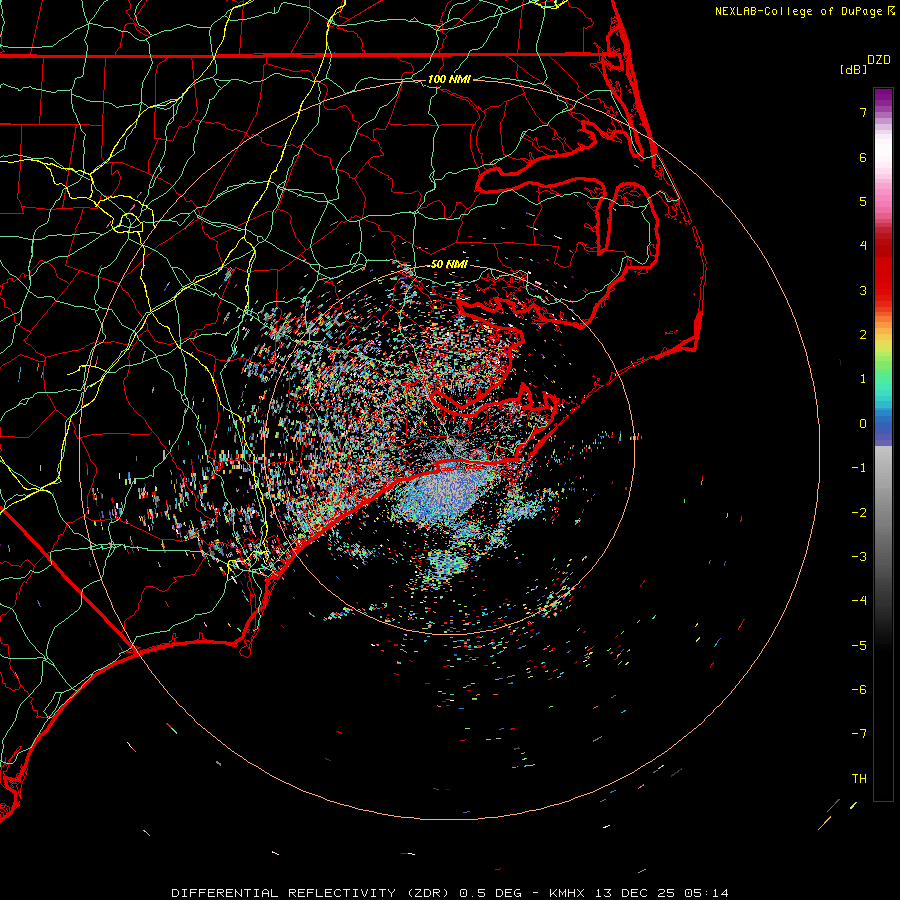
Task: Click the 2 value on the color scale
Action: pos(863,335)
